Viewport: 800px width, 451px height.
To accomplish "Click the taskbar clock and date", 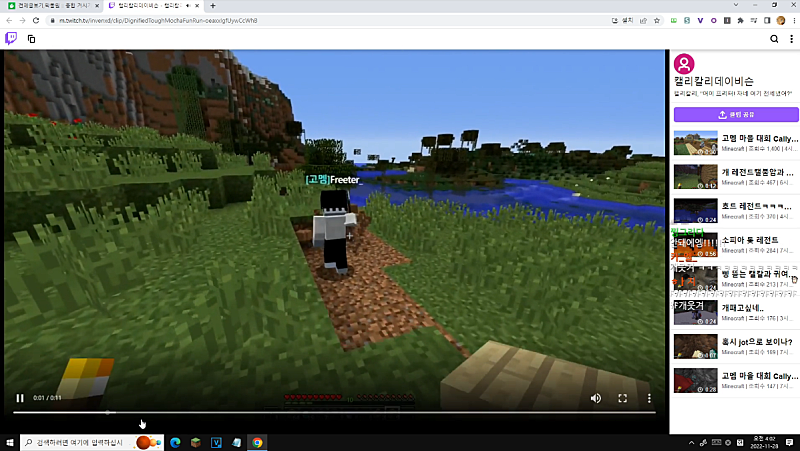I will click(x=764, y=442).
